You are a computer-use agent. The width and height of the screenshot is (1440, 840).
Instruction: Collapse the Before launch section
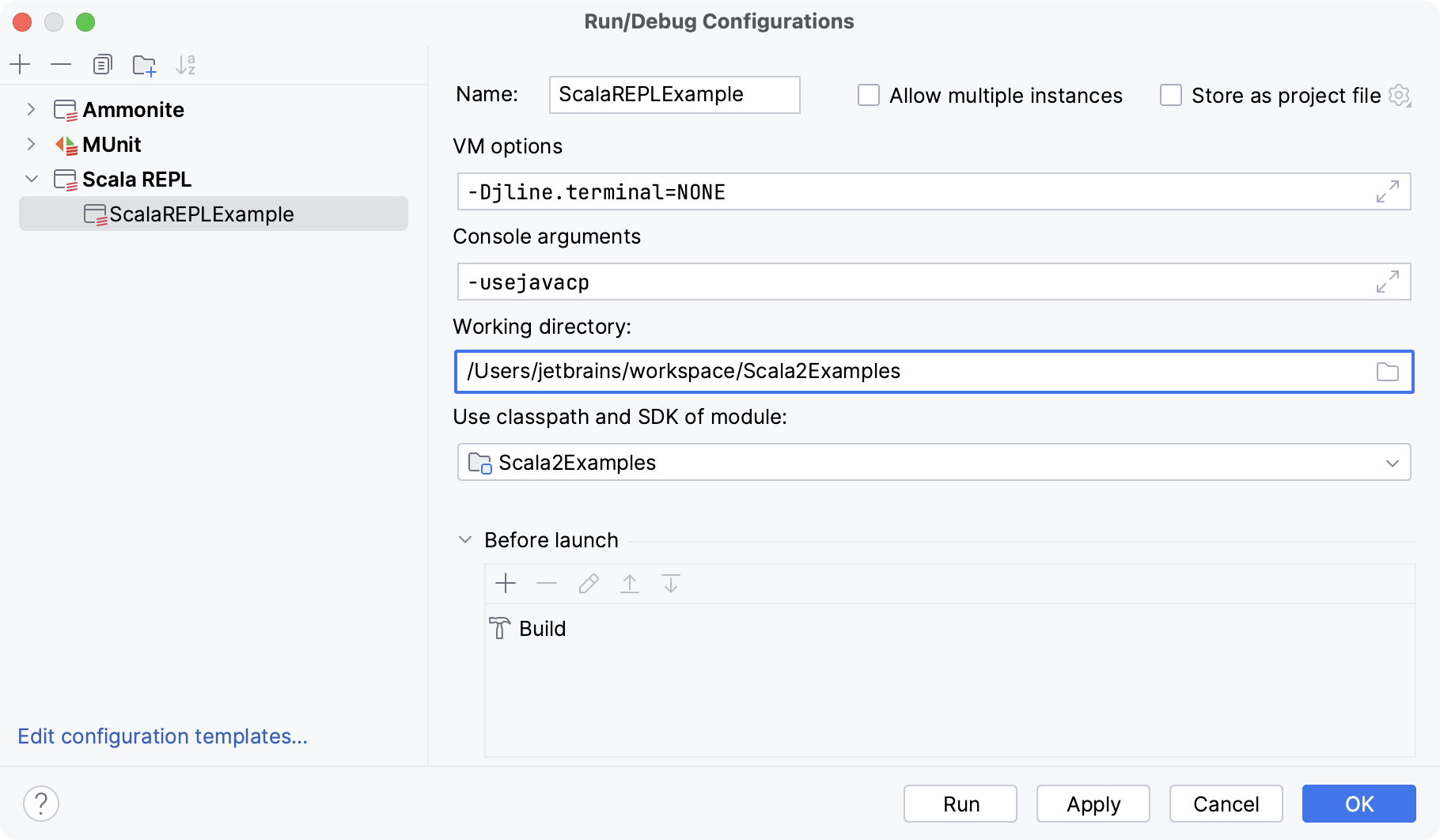(x=464, y=539)
